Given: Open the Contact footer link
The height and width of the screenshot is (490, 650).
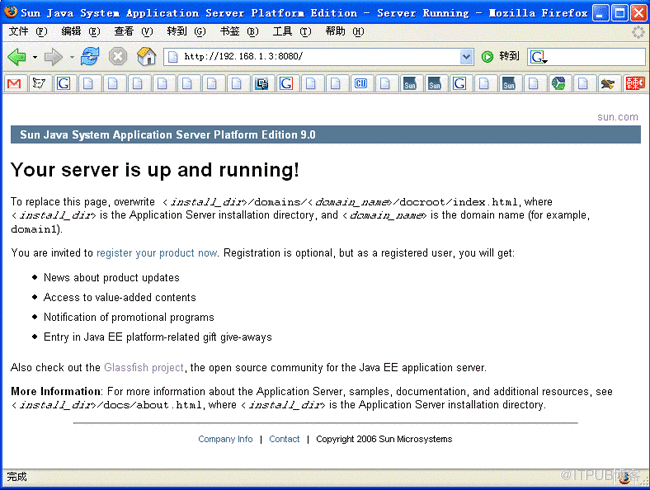Looking at the screenshot, I should click(284, 439).
